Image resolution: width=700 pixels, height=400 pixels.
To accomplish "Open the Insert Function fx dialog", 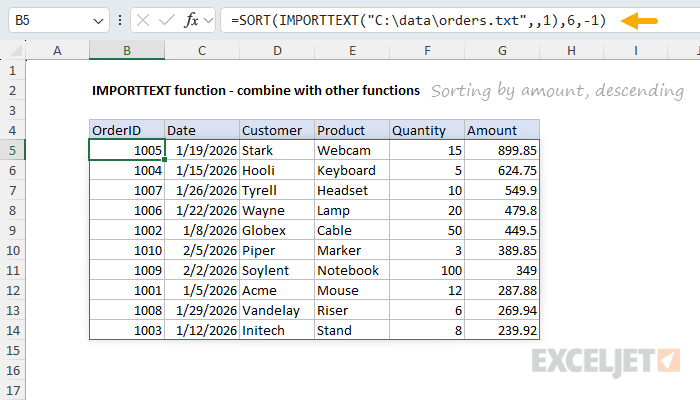I will 191,21.
